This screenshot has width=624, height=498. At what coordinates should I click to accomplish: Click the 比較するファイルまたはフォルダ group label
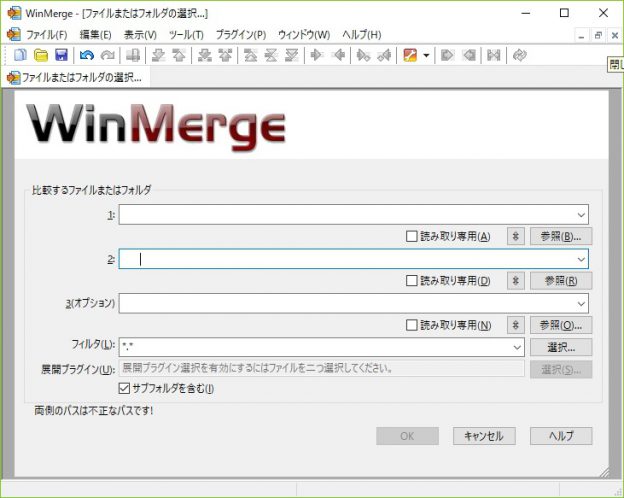click(x=92, y=190)
